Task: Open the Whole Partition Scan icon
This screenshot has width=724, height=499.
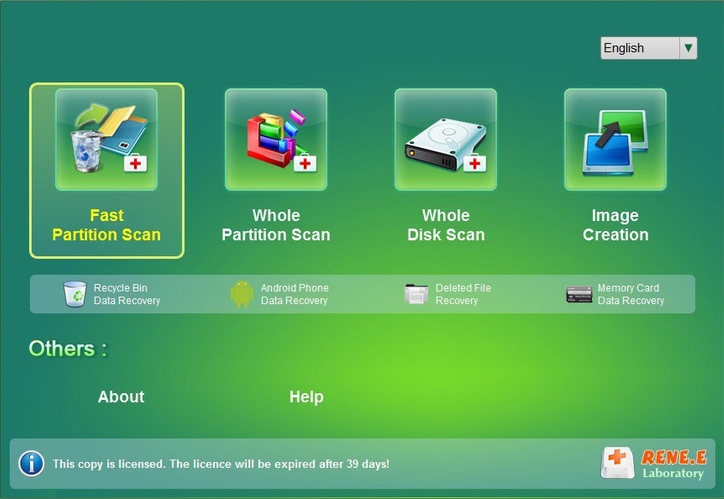Action: tap(276, 140)
